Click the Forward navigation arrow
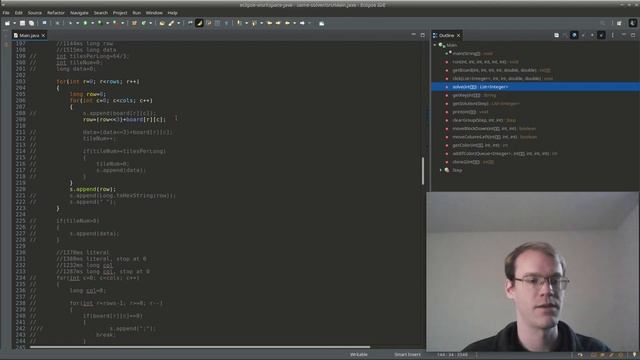Screen dimensions: 640x360 click(302, 23)
